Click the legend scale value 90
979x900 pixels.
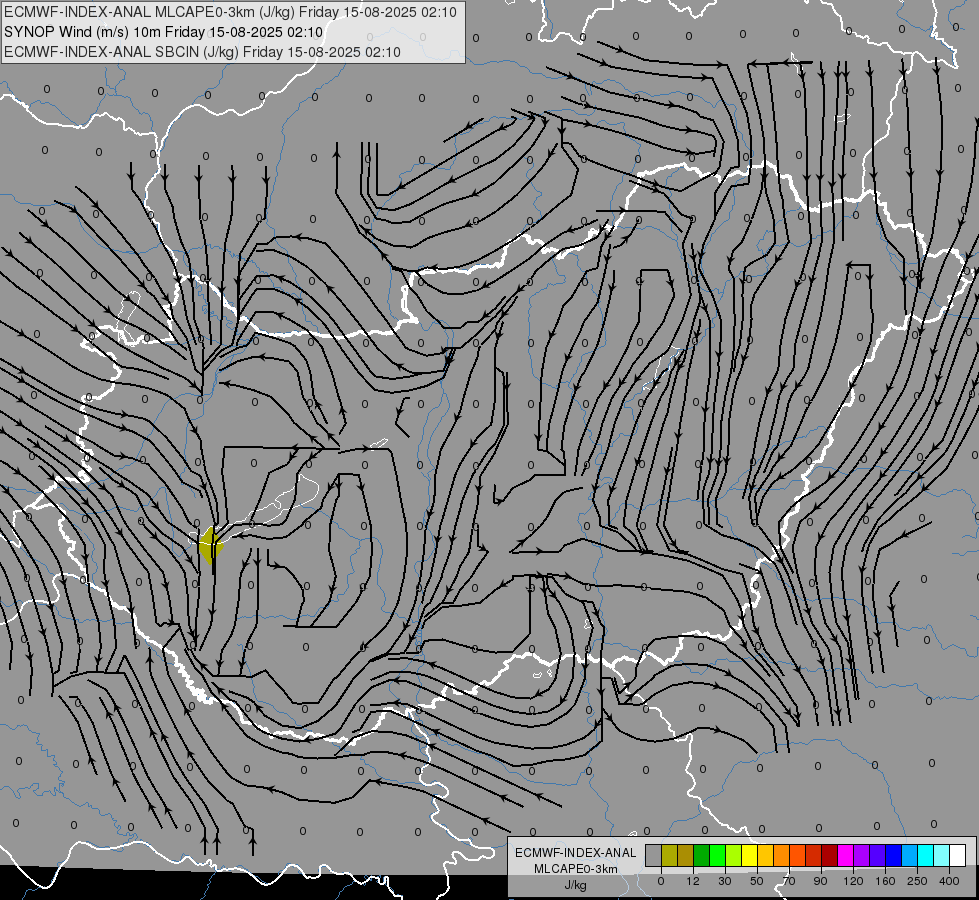(x=820, y=881)
